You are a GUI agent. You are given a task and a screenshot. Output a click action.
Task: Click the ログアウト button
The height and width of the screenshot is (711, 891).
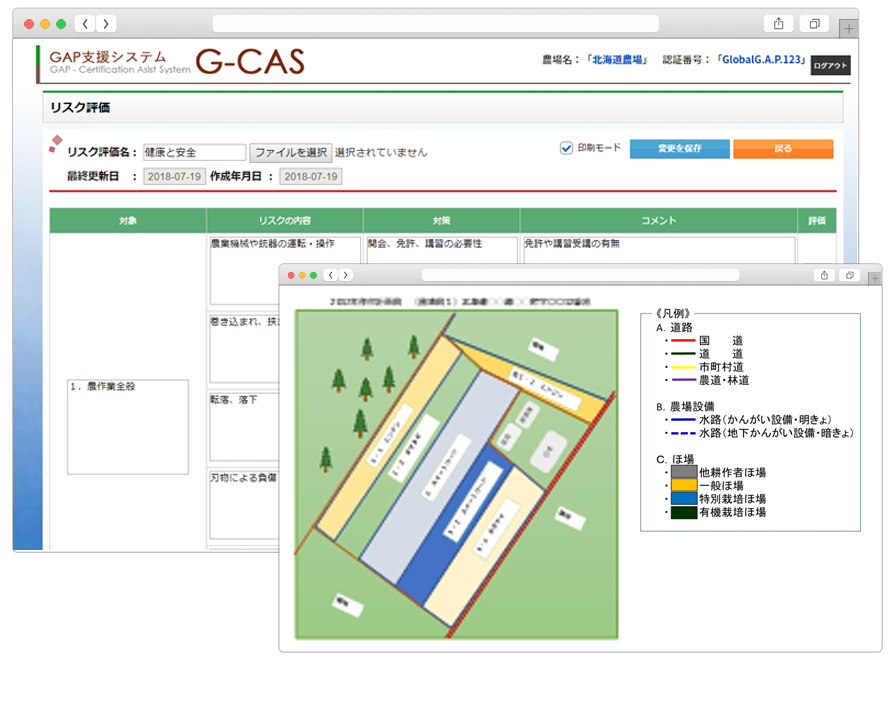pyautogui.click(x=830, y=65)
